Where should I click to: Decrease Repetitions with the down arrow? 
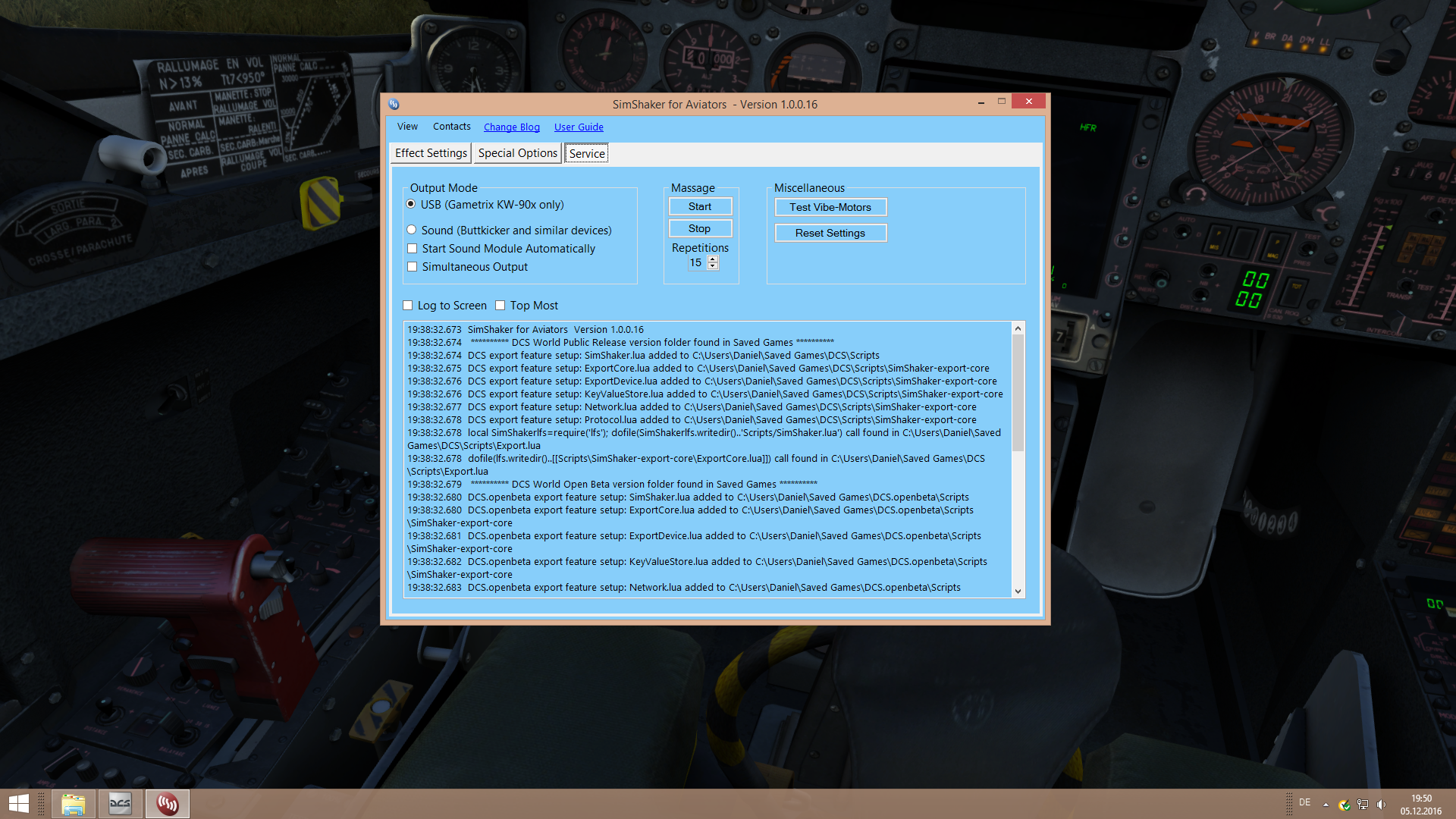click(x=713, y=266)
